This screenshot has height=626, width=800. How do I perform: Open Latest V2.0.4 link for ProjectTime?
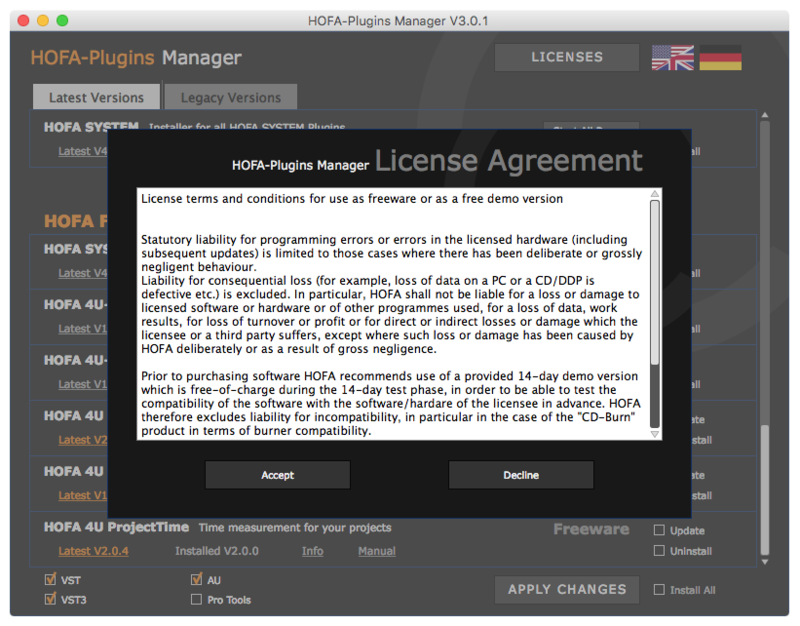[x=93, y=551]
